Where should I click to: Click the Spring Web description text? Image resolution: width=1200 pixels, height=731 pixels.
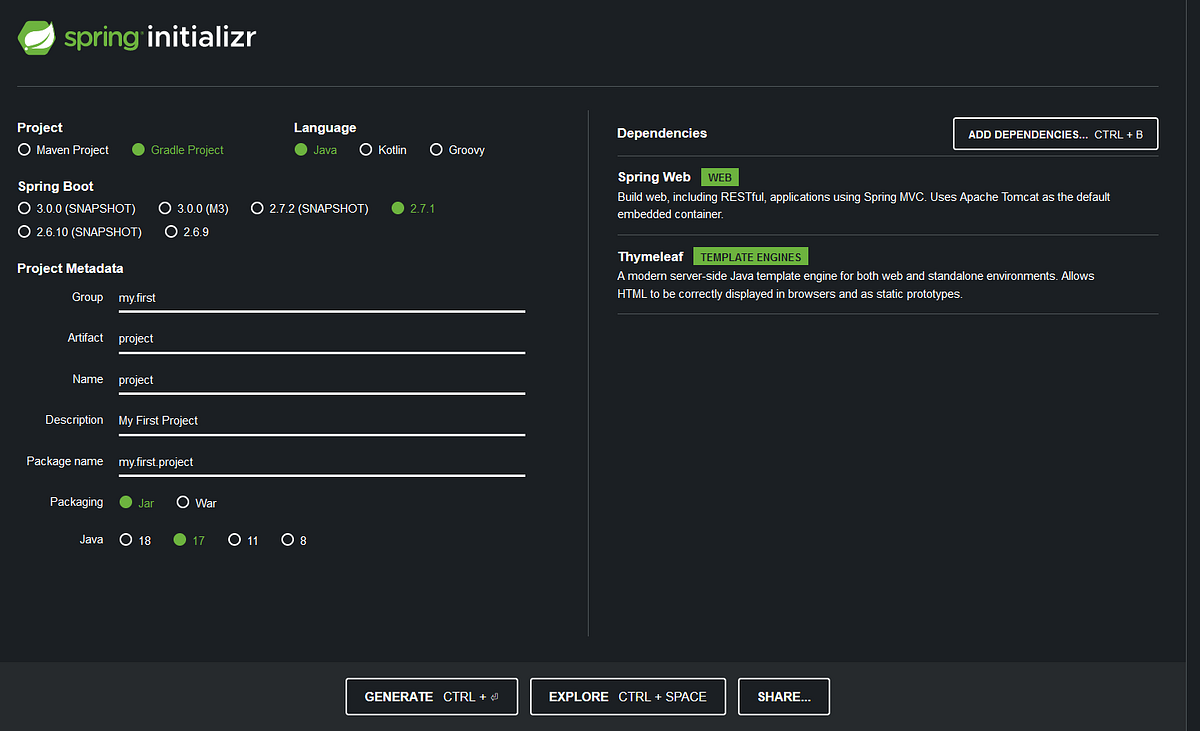(864, 205)
